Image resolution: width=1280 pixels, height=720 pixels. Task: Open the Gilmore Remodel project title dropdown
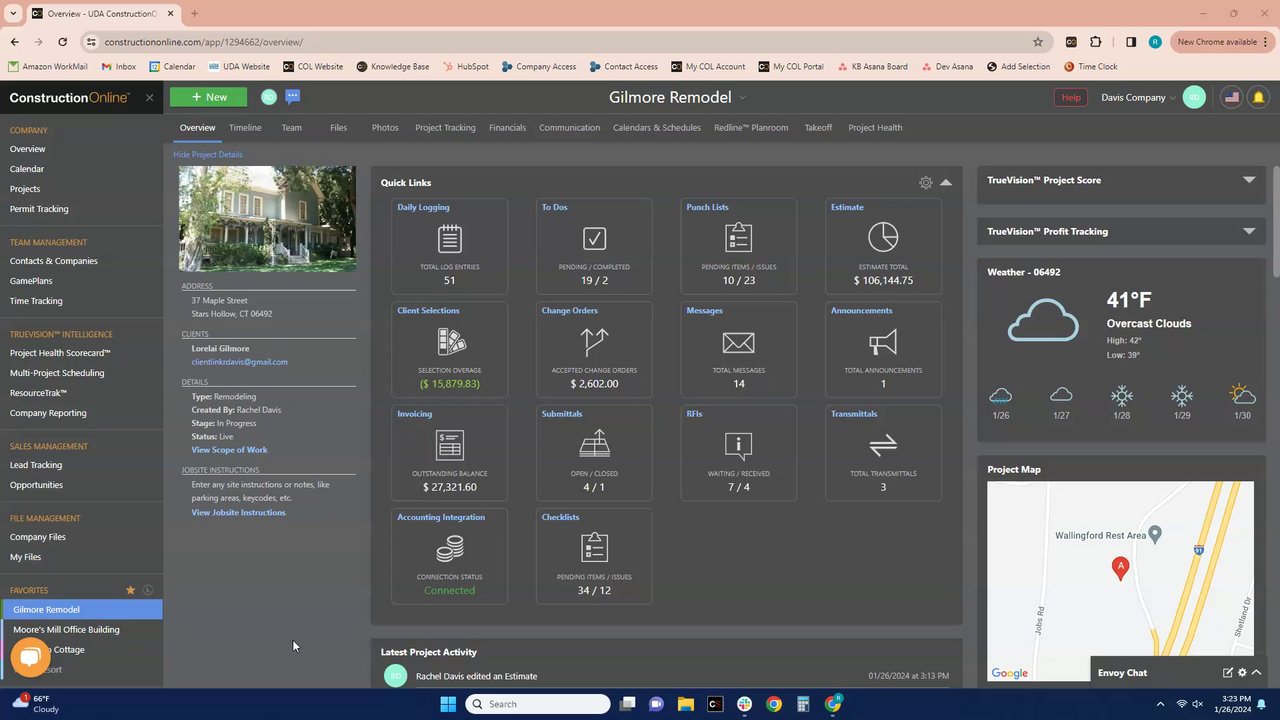point(742,98)
